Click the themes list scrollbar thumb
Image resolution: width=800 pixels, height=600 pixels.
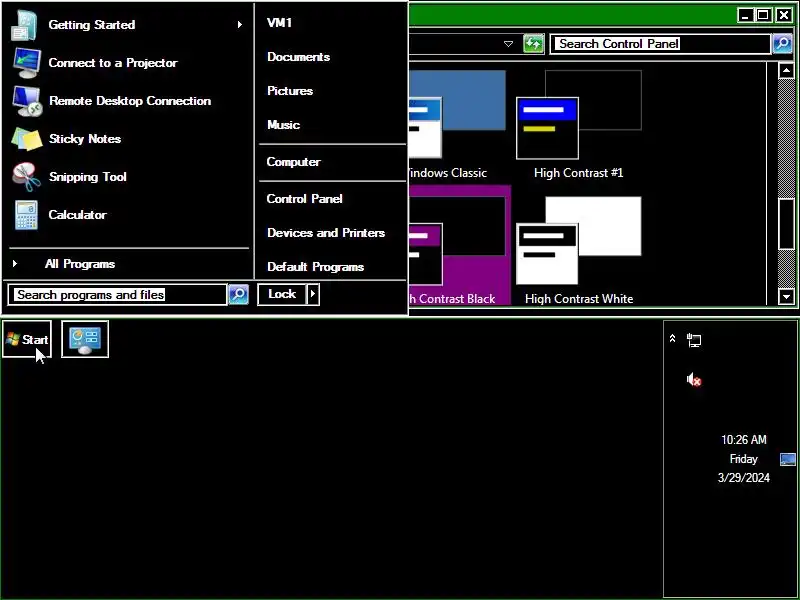tap(786, 223)
